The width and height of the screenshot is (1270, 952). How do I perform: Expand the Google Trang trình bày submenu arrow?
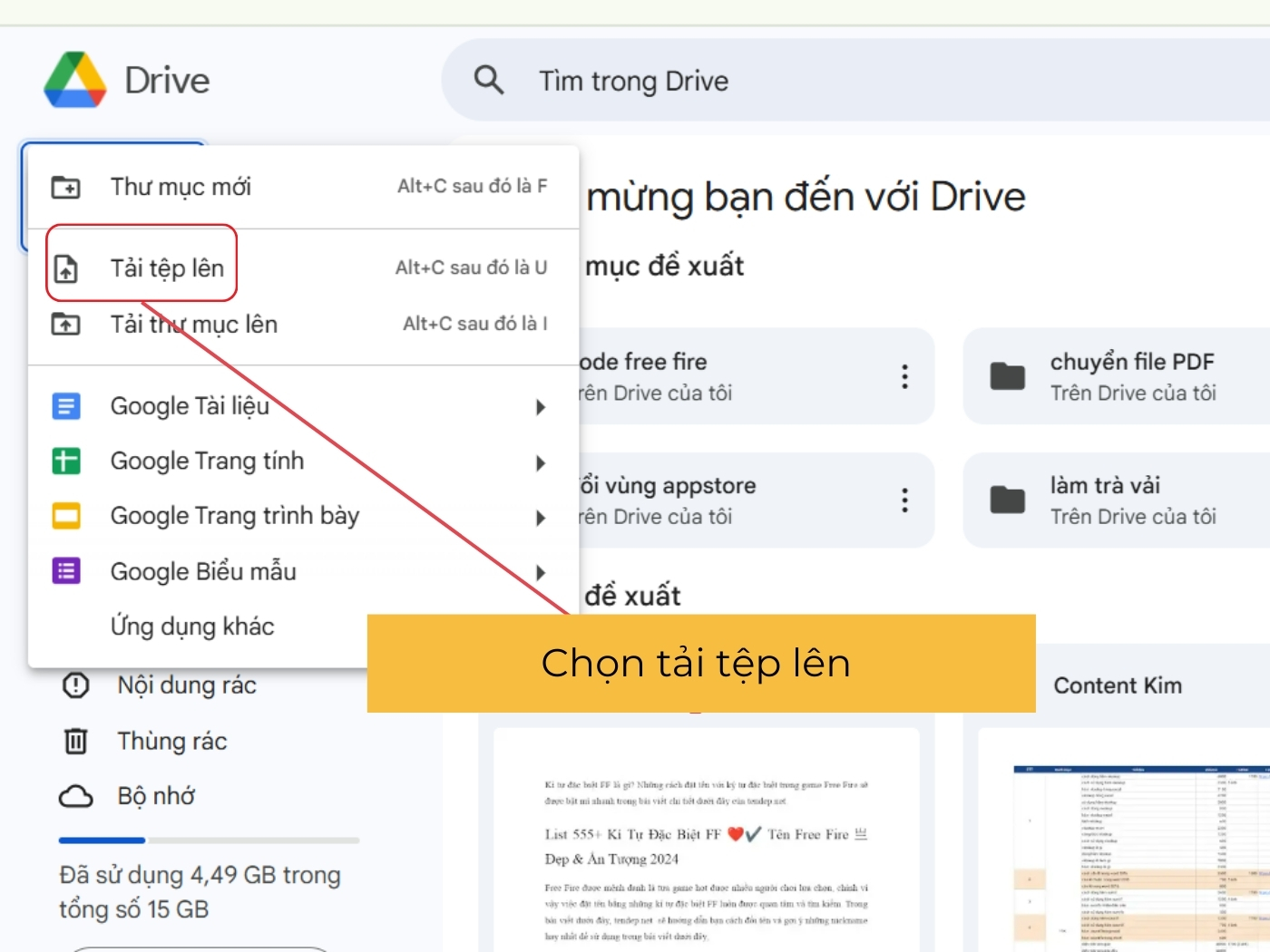tap(541, 518)
